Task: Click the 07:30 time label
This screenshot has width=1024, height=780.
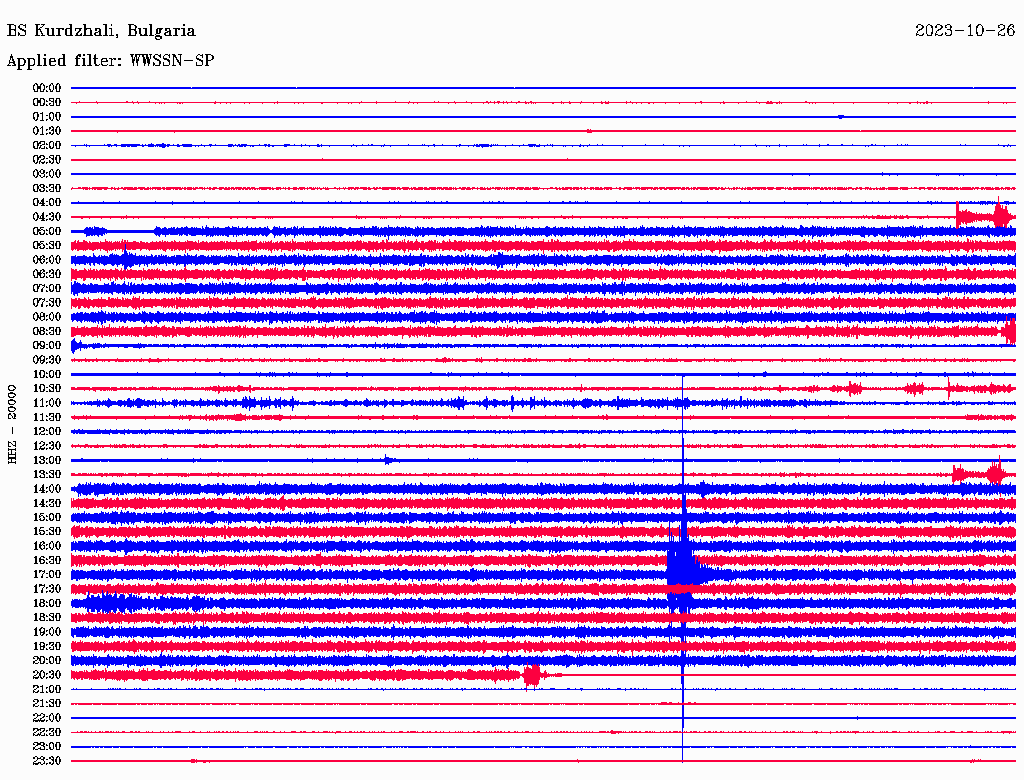Action: [x=46, y=302]
